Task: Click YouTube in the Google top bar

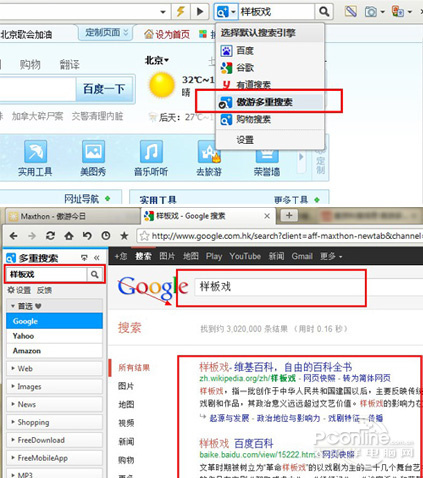Action: click(x=245, y=256)
